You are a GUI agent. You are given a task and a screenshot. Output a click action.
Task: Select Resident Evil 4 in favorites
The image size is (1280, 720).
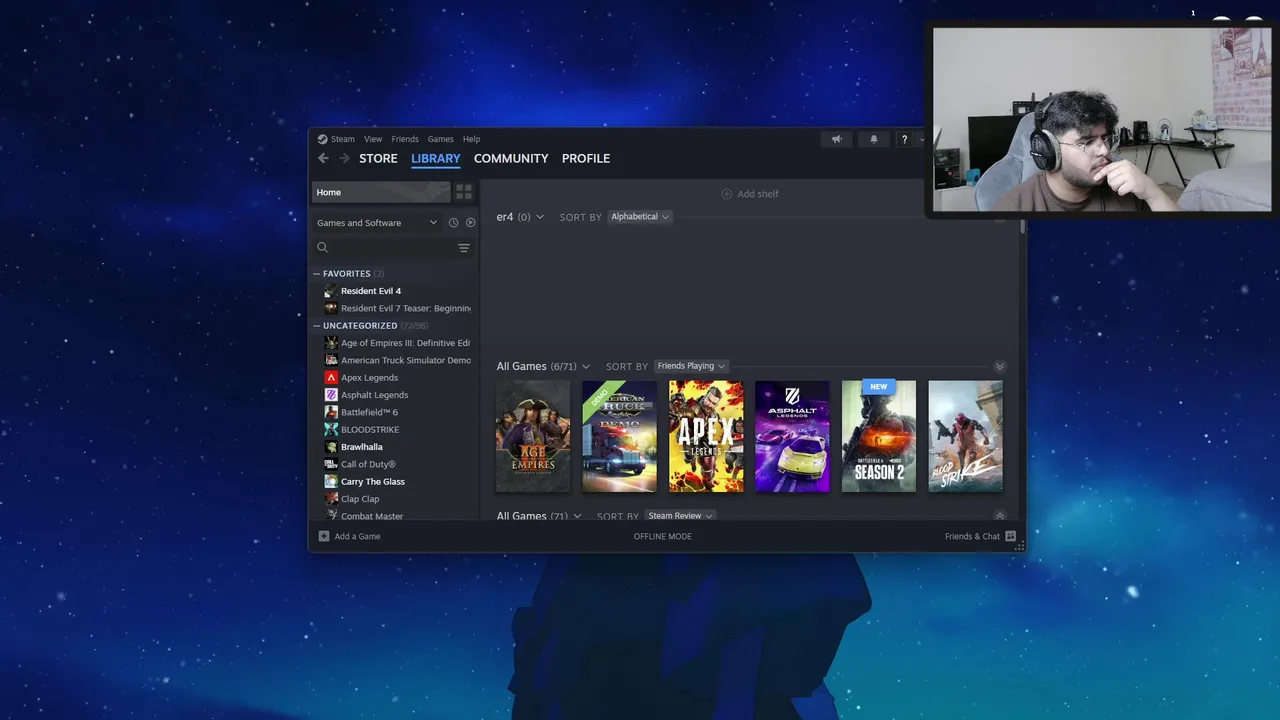(371, 291)
